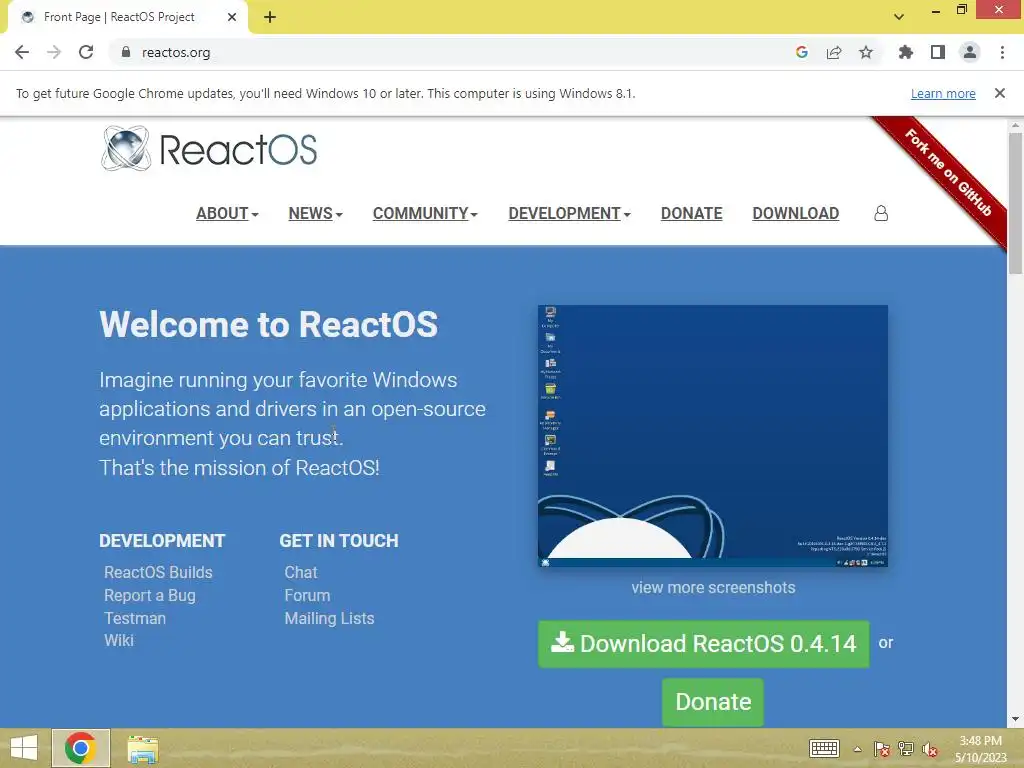Viewport: 1024px width, 768px height.
Task: Click the page vertical scrollbar thumb
Action: pyautogui.click(x=1015, y=202)
